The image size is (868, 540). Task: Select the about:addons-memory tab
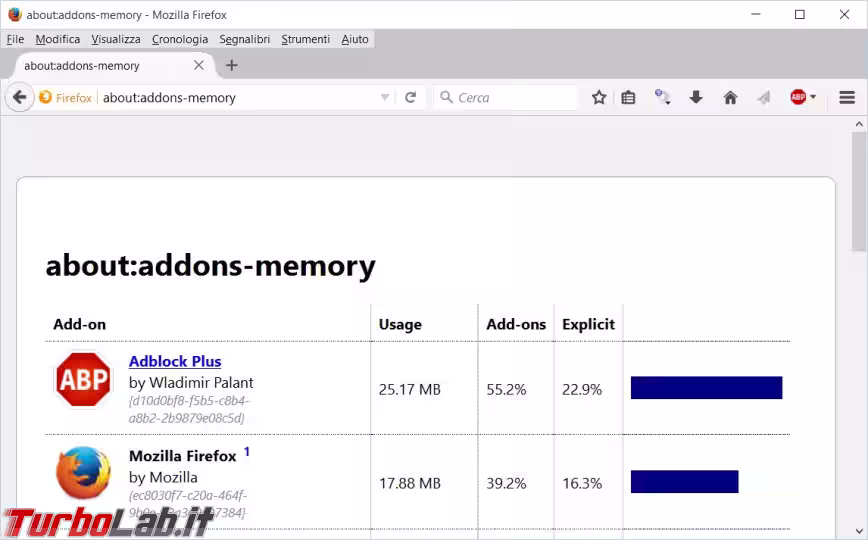point(113,65)
